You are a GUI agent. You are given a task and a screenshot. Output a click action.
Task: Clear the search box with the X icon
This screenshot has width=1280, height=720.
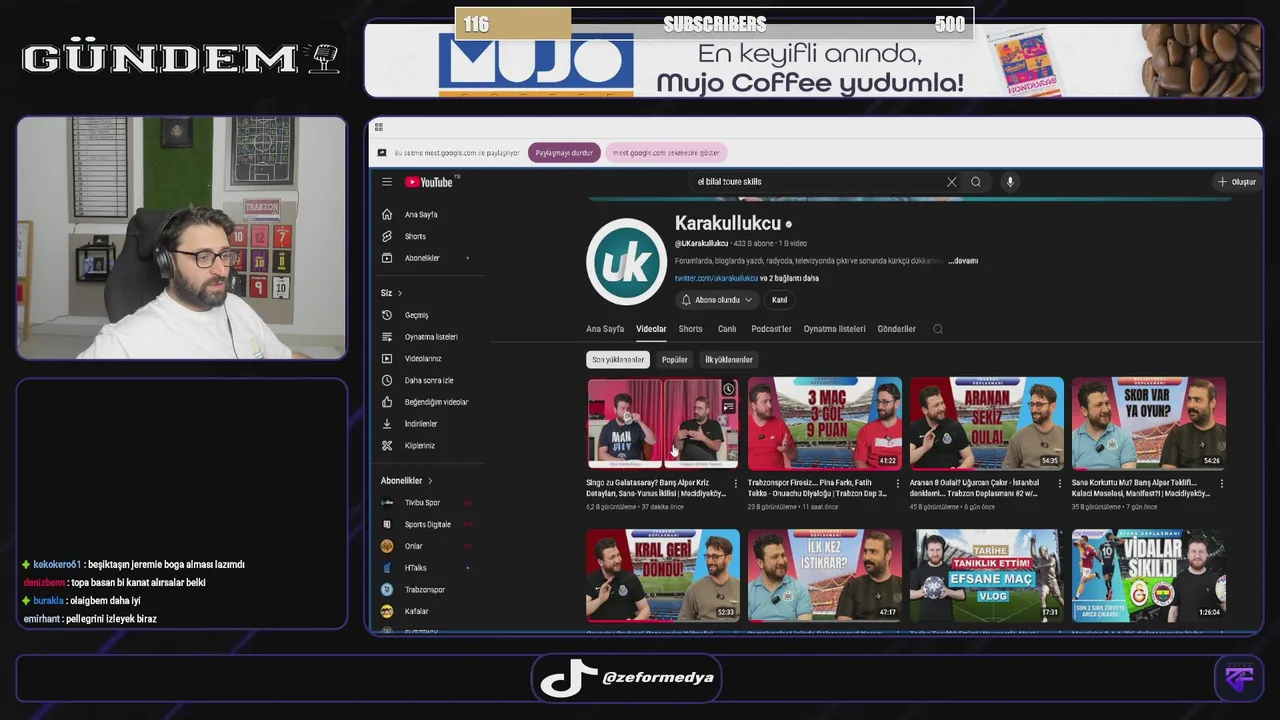tap(951, 182)
